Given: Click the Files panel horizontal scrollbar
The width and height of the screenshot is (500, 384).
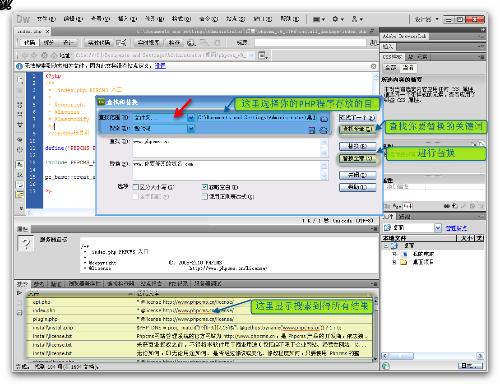Looking at the screenshot, I should 432,356.
